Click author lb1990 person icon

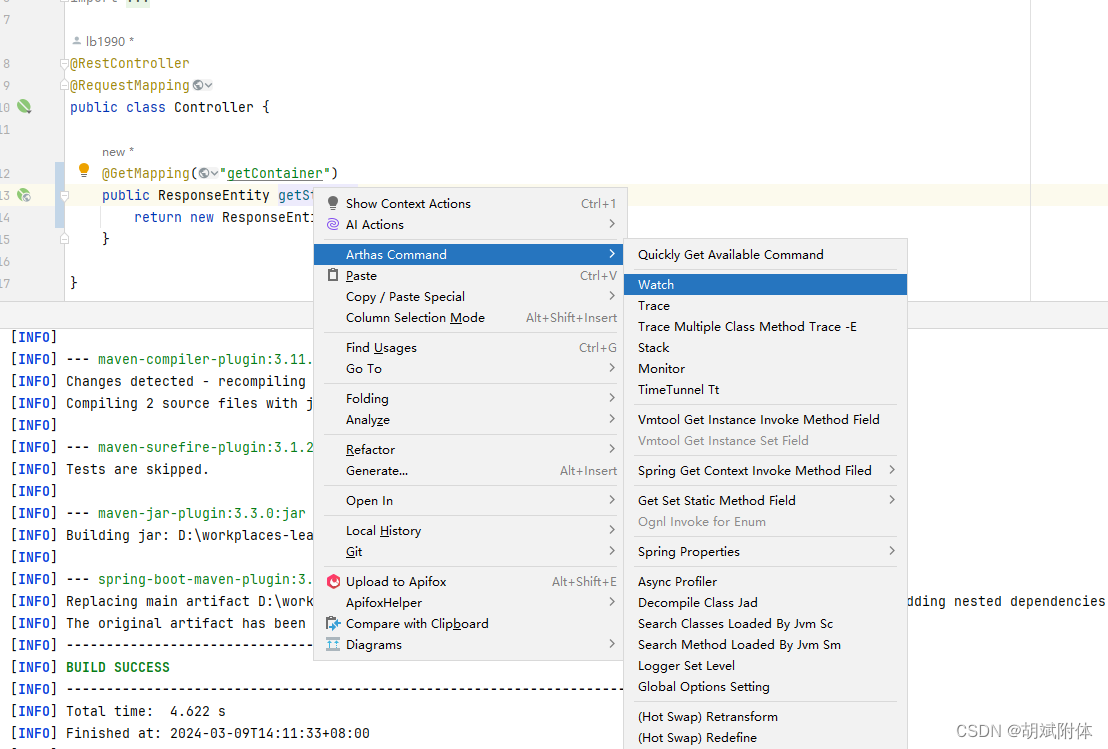[77, 41]
